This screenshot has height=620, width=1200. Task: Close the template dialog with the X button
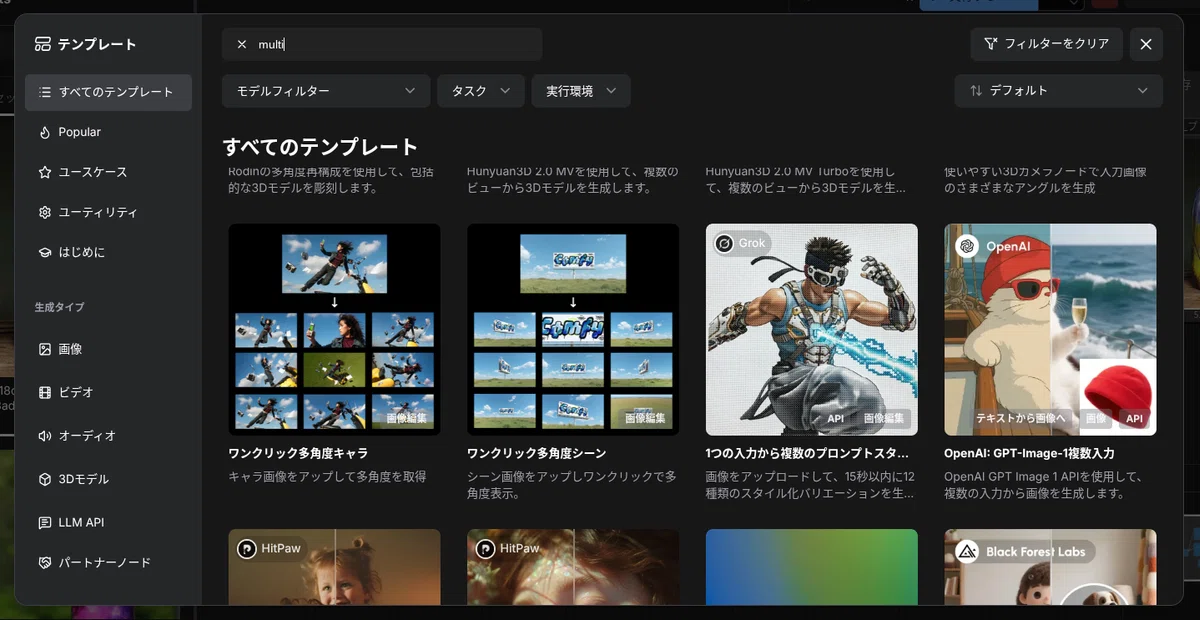pyautogui.click(x=1146, y=44)
